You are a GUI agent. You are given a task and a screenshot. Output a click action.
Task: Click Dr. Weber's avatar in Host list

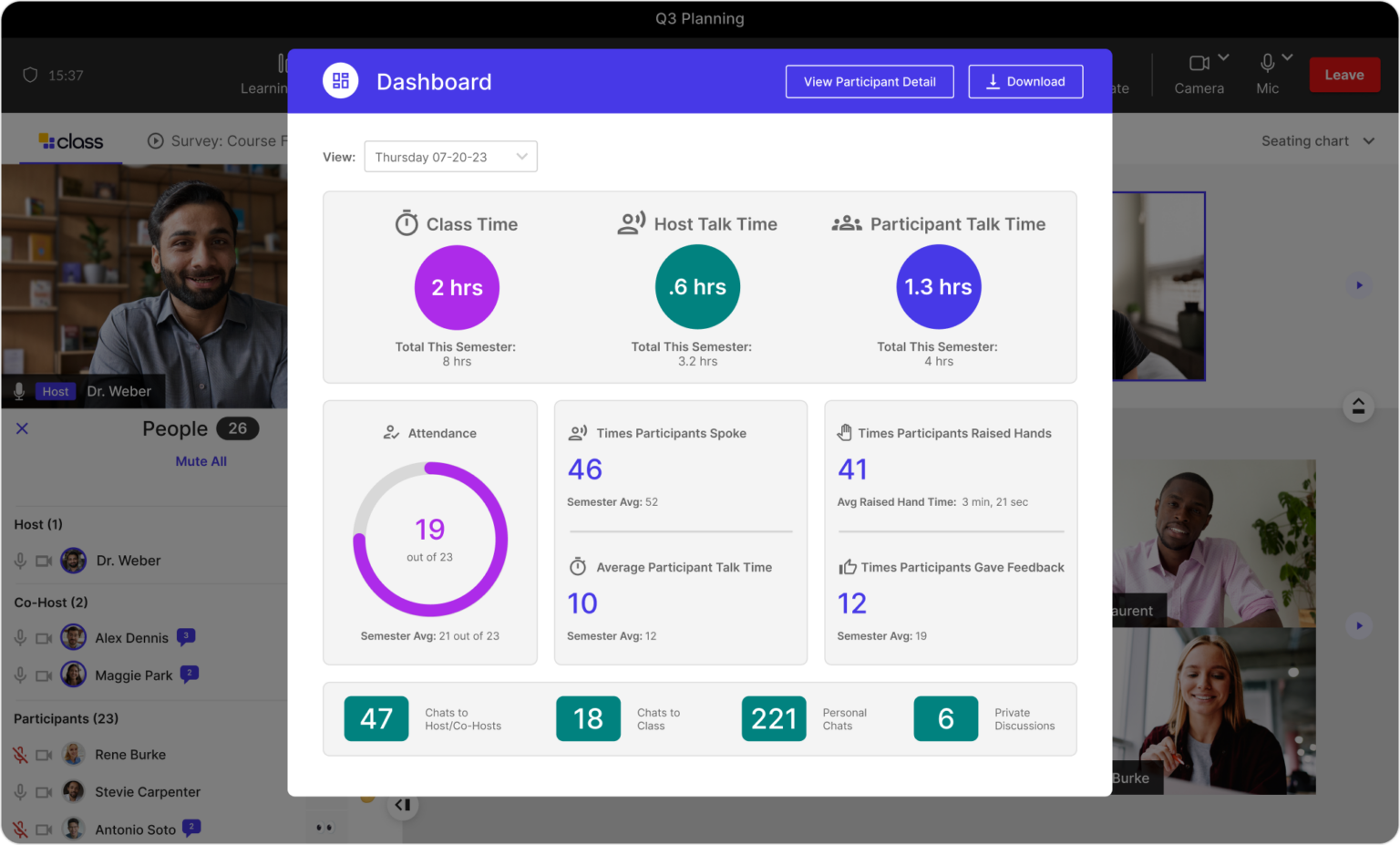(74, 561)
